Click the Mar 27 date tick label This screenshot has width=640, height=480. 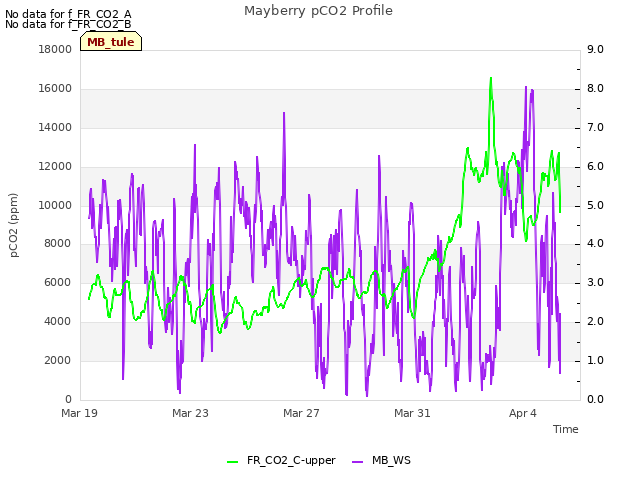(x=301, y=413)
